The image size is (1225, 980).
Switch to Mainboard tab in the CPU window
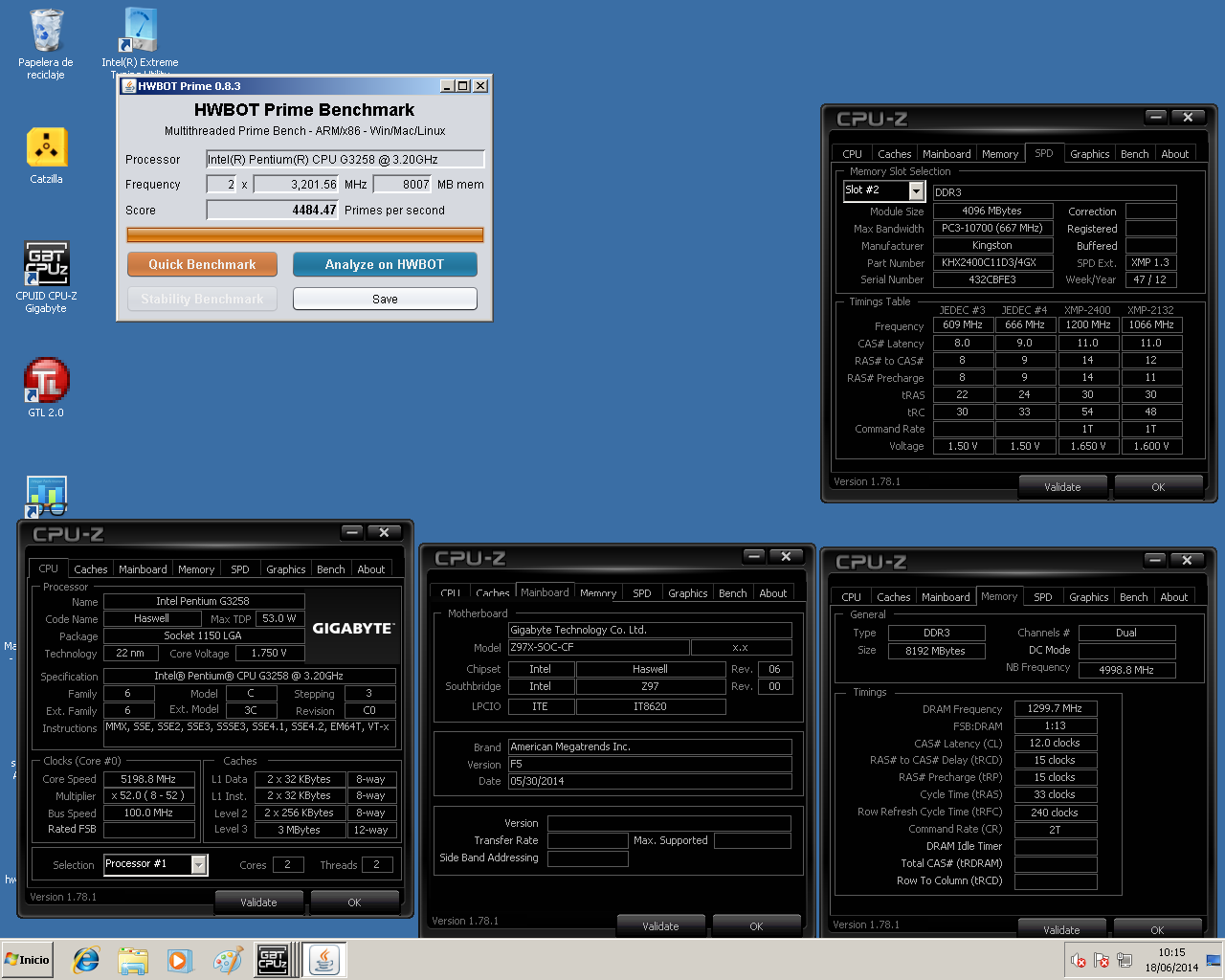(x=143, y=568)
